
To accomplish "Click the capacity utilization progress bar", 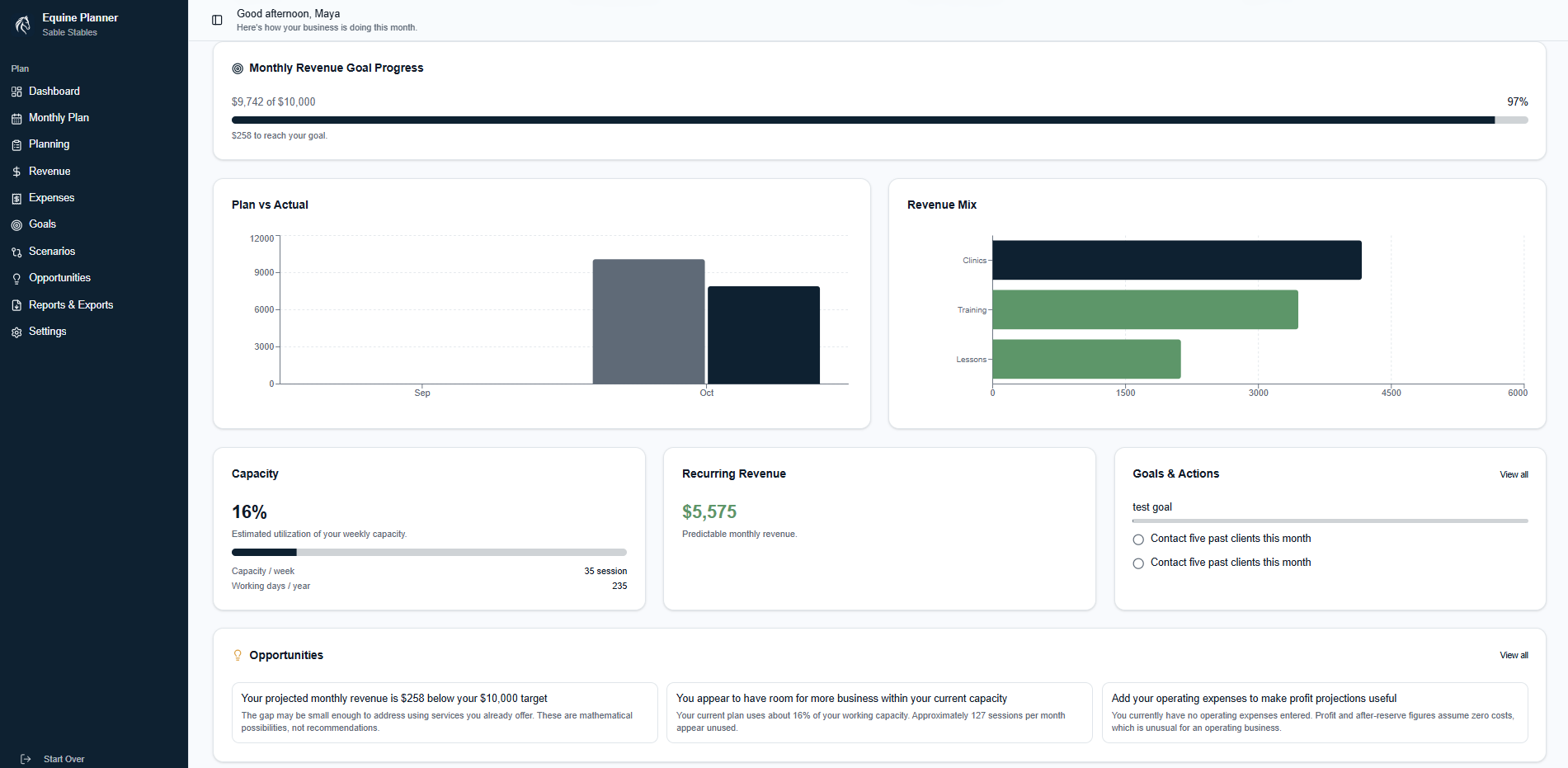I will [429, 552].
